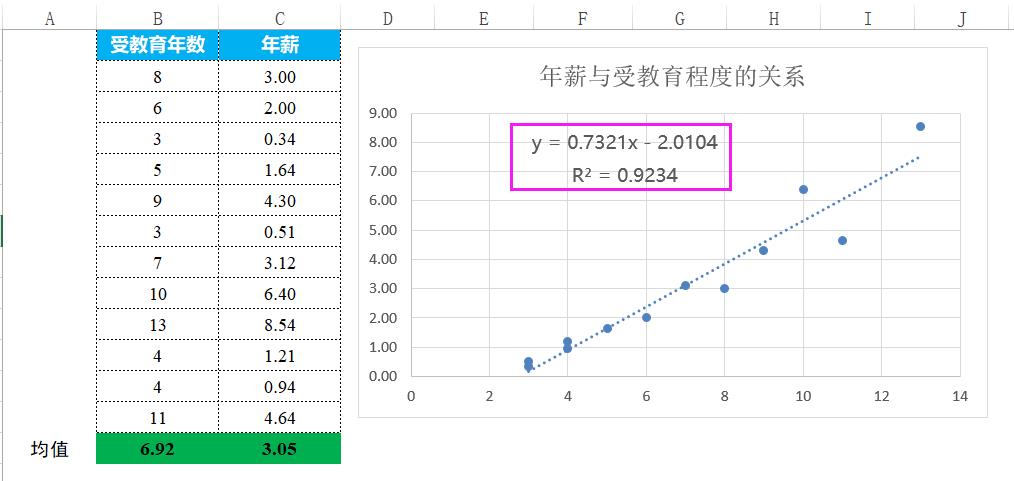Select column B header
Screen dimensions: 1014x481
tap(158, 18)
